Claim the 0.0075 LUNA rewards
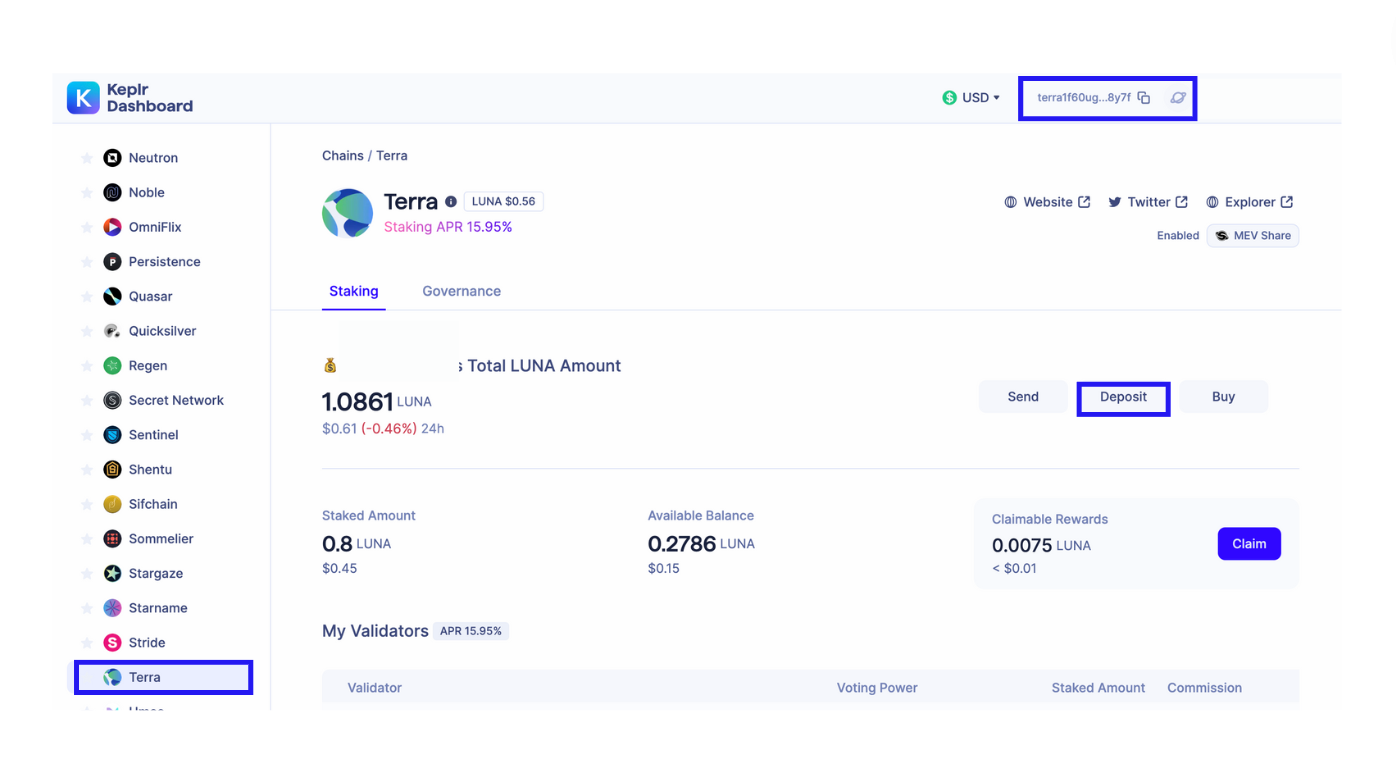The height and width of the screenshot is (782, 1396). tap(1249, 544)
